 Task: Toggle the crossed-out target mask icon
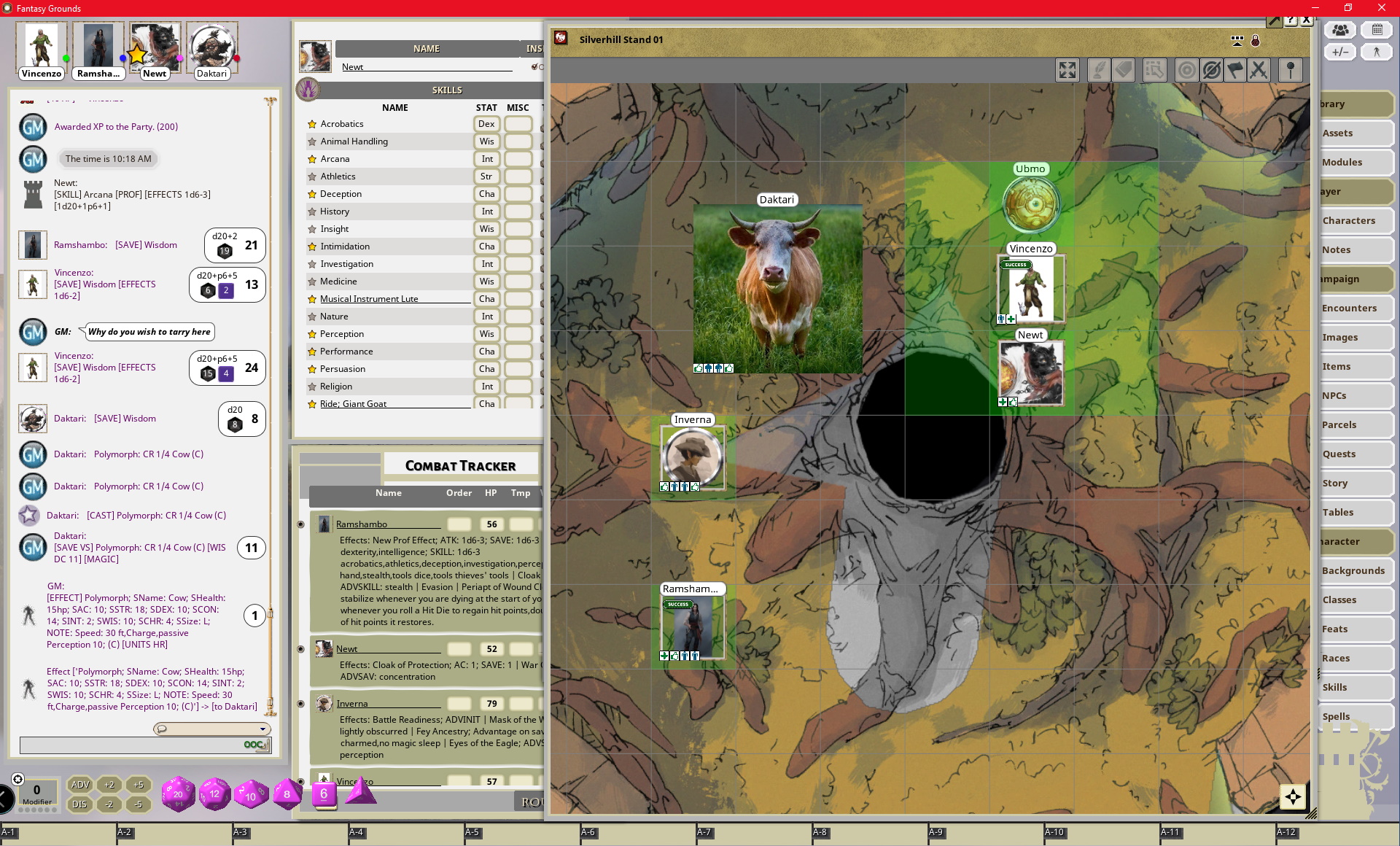click(1211, 70)
